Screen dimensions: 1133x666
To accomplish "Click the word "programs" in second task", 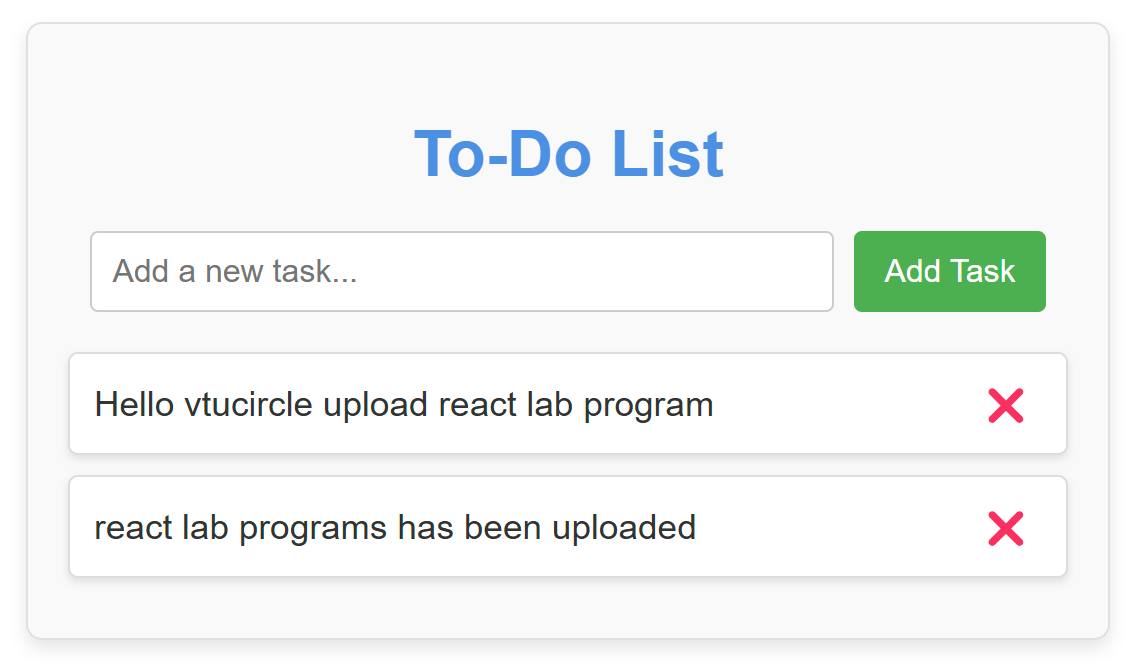I will point(312,529).
